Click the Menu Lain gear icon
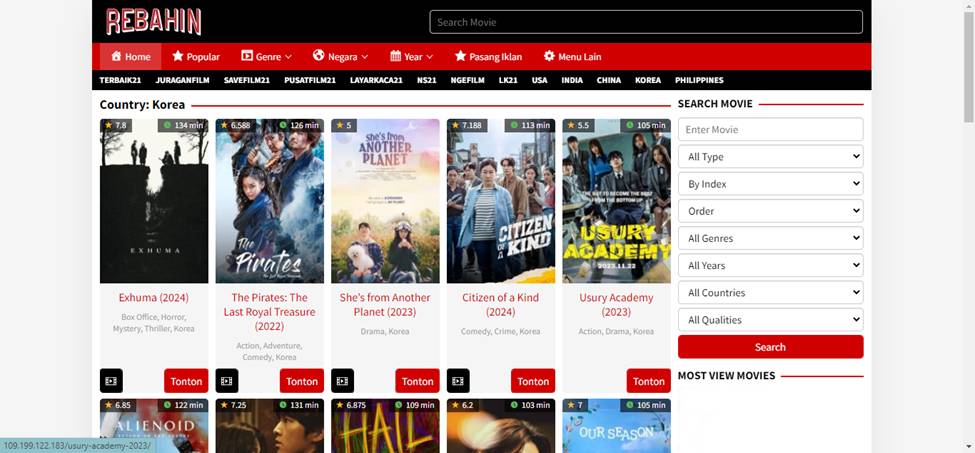The image size is (975, 453). coord(549,56)
